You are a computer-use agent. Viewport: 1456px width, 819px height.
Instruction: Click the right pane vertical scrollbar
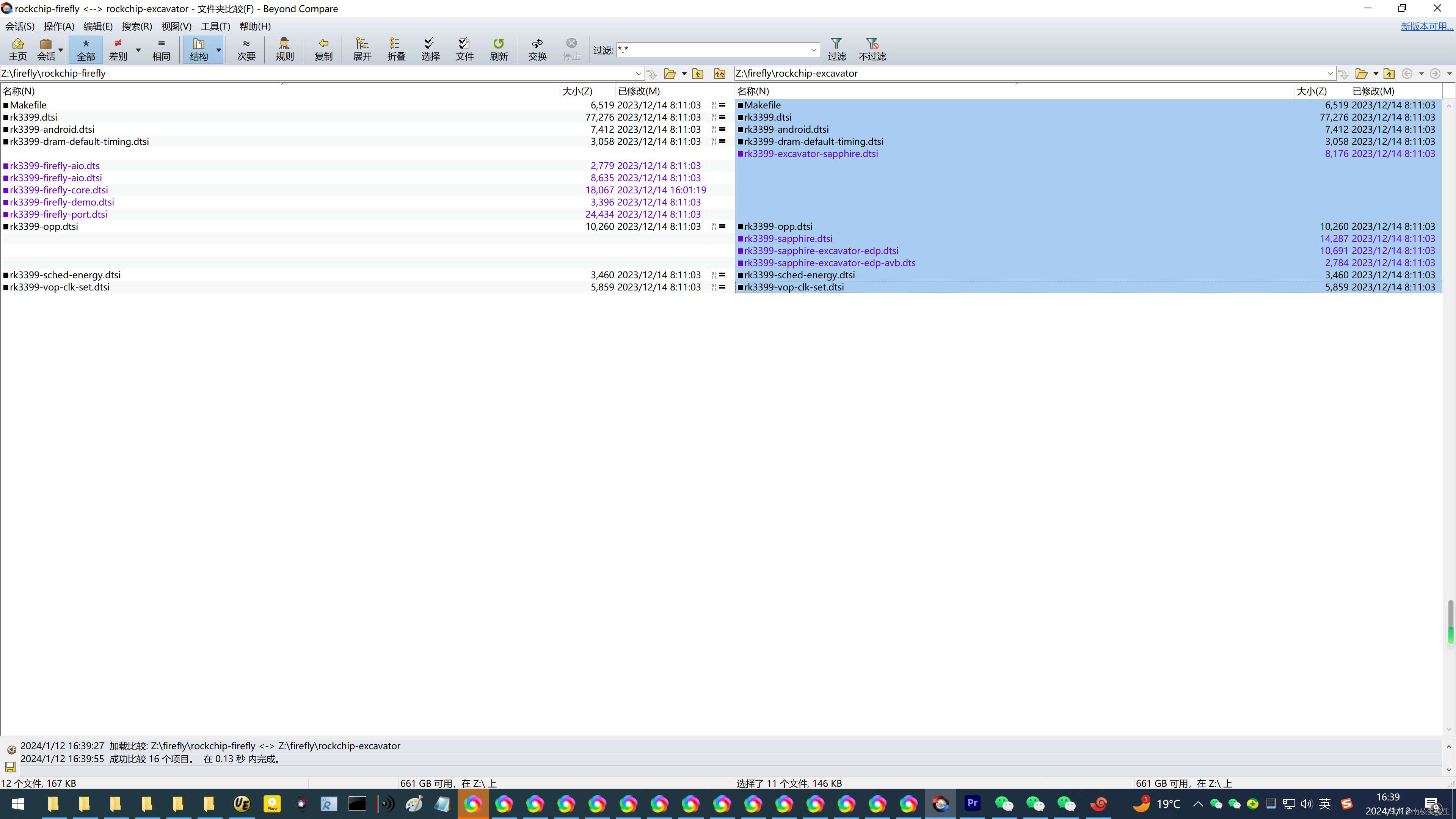pyautogui.click(x=1449, y=395)
